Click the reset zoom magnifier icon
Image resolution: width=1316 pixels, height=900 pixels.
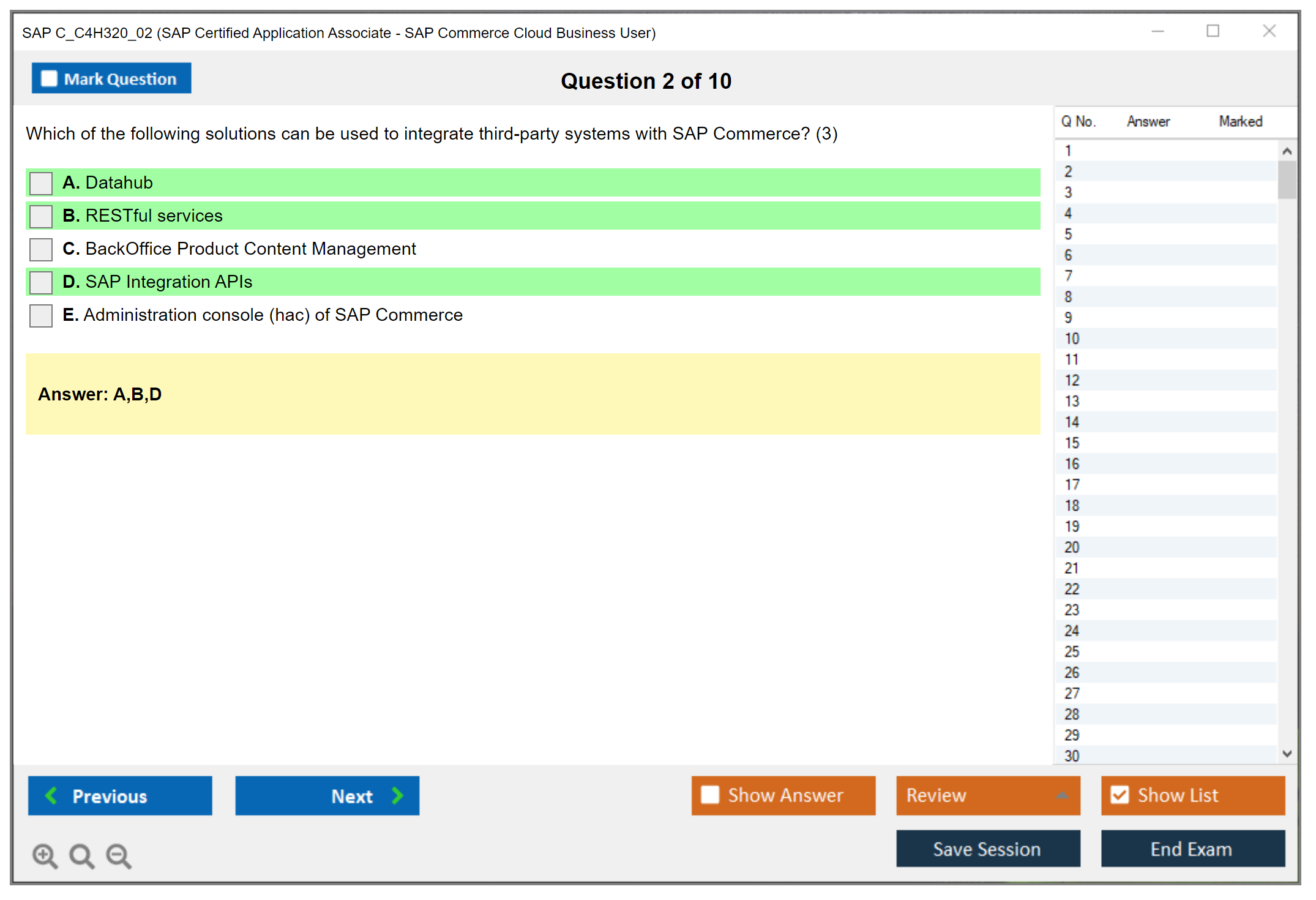click(x=81, y=855)
